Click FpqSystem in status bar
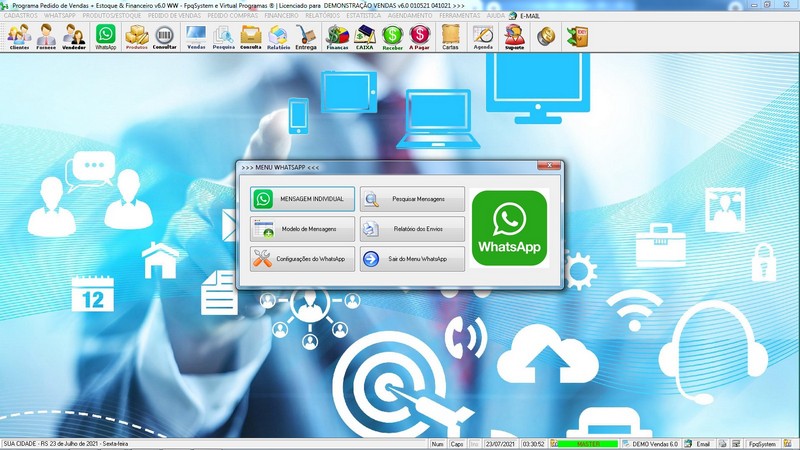The height and width of the screenshot is (450, 800). [762, 444]
